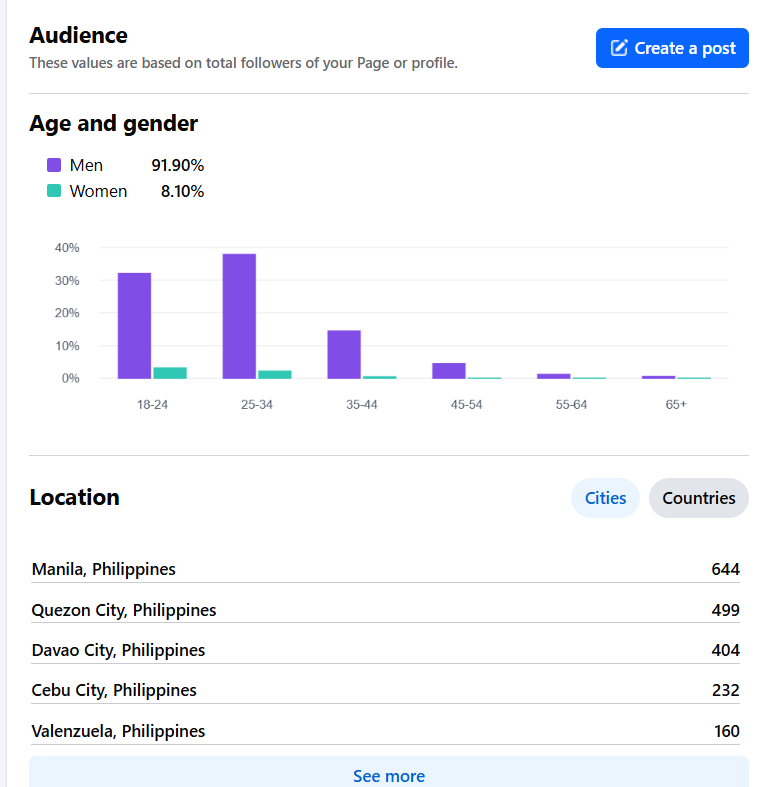Click the Women bar for ages 18-24
Screen dimensions: 766x787
click(170, 373)
